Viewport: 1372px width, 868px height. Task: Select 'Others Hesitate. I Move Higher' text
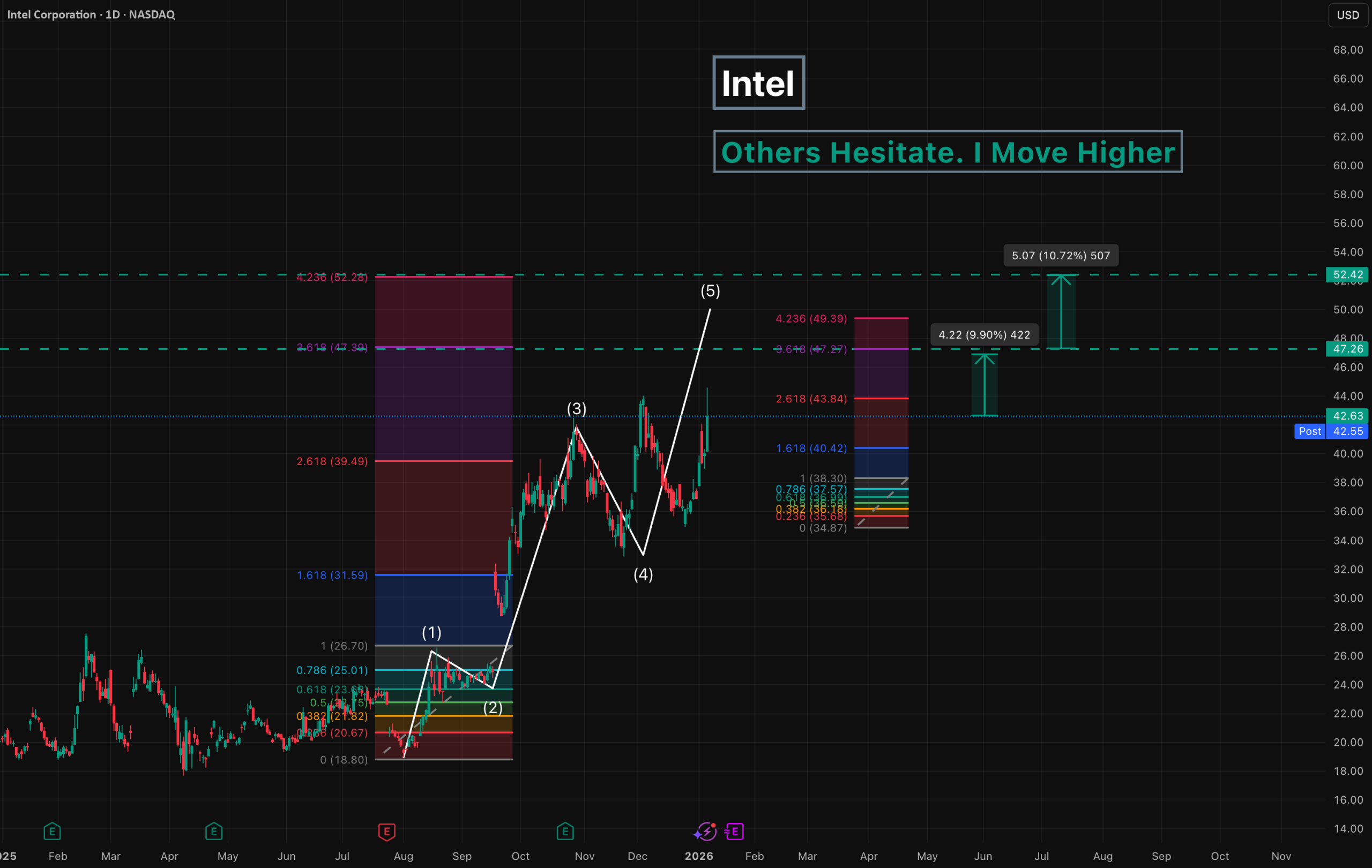(x=948, y=152)
